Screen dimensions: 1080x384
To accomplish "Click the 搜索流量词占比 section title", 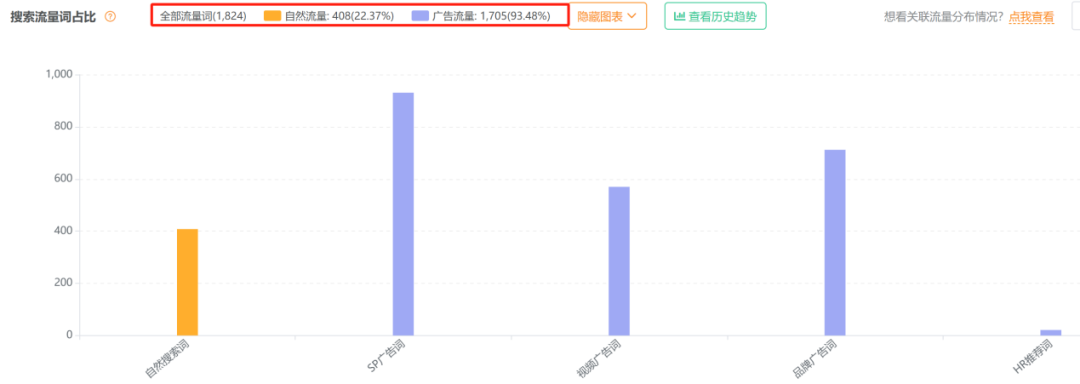I will [53, 17].
